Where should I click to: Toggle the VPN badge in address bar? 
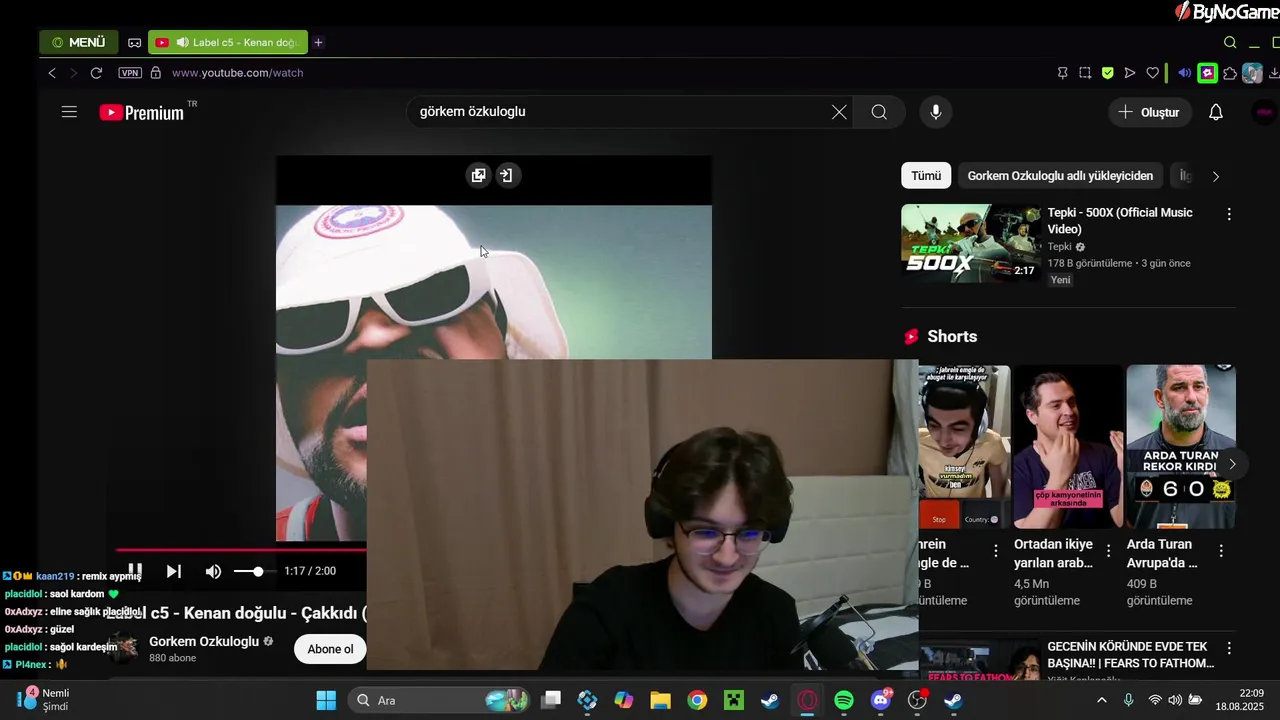point(130,73)
